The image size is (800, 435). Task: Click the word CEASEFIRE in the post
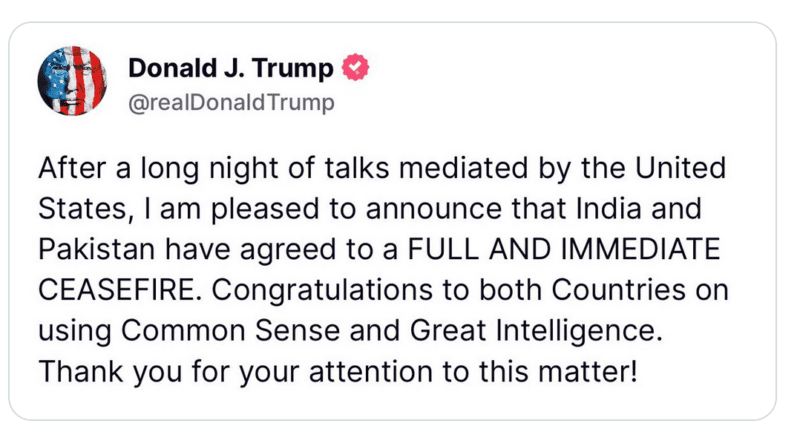coord(116,290)
